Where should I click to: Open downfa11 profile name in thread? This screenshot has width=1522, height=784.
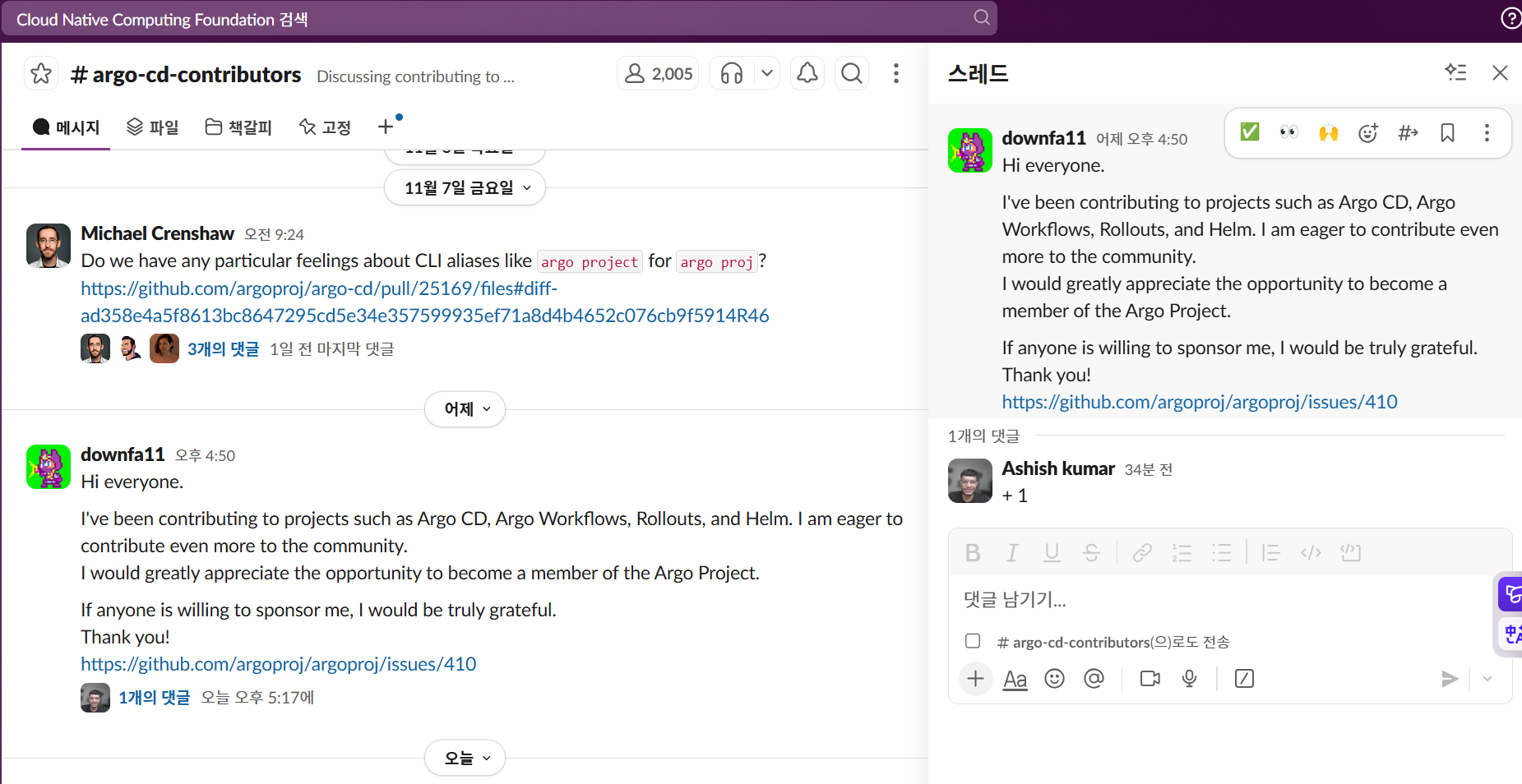click(x=1043, y=138)
